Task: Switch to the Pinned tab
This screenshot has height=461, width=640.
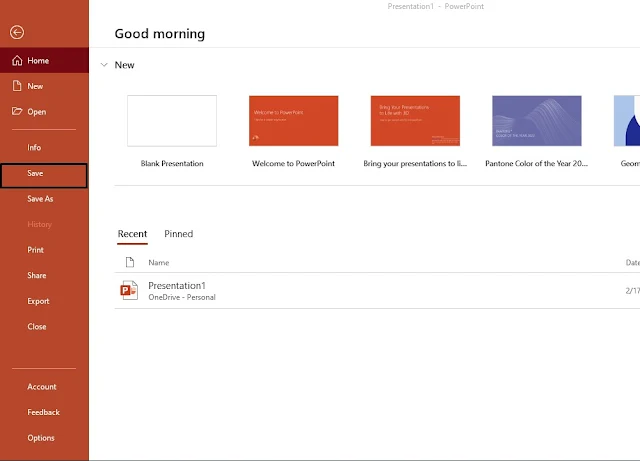Action: (179, 234)
